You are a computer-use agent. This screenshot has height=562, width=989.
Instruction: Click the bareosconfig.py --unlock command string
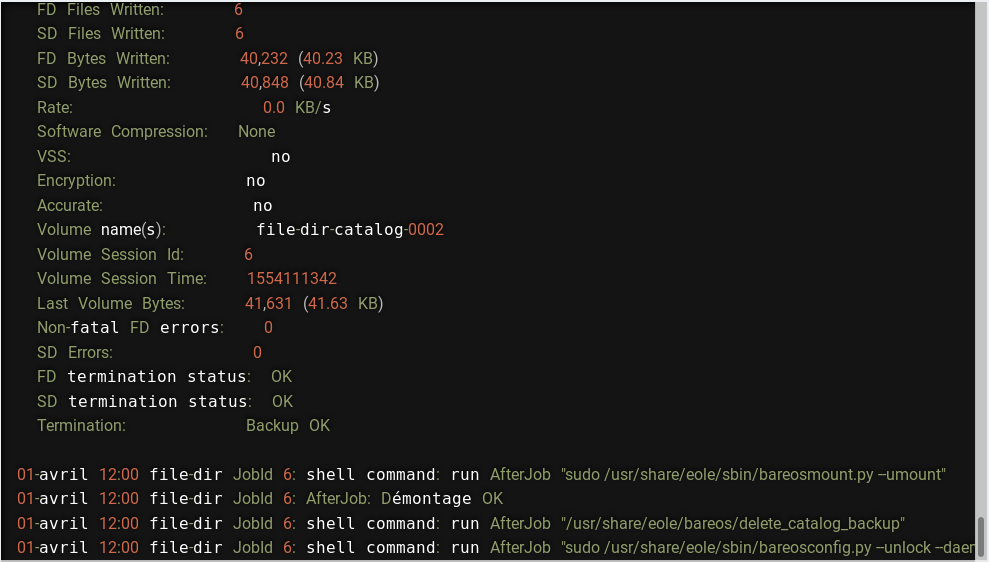point(768,547)
